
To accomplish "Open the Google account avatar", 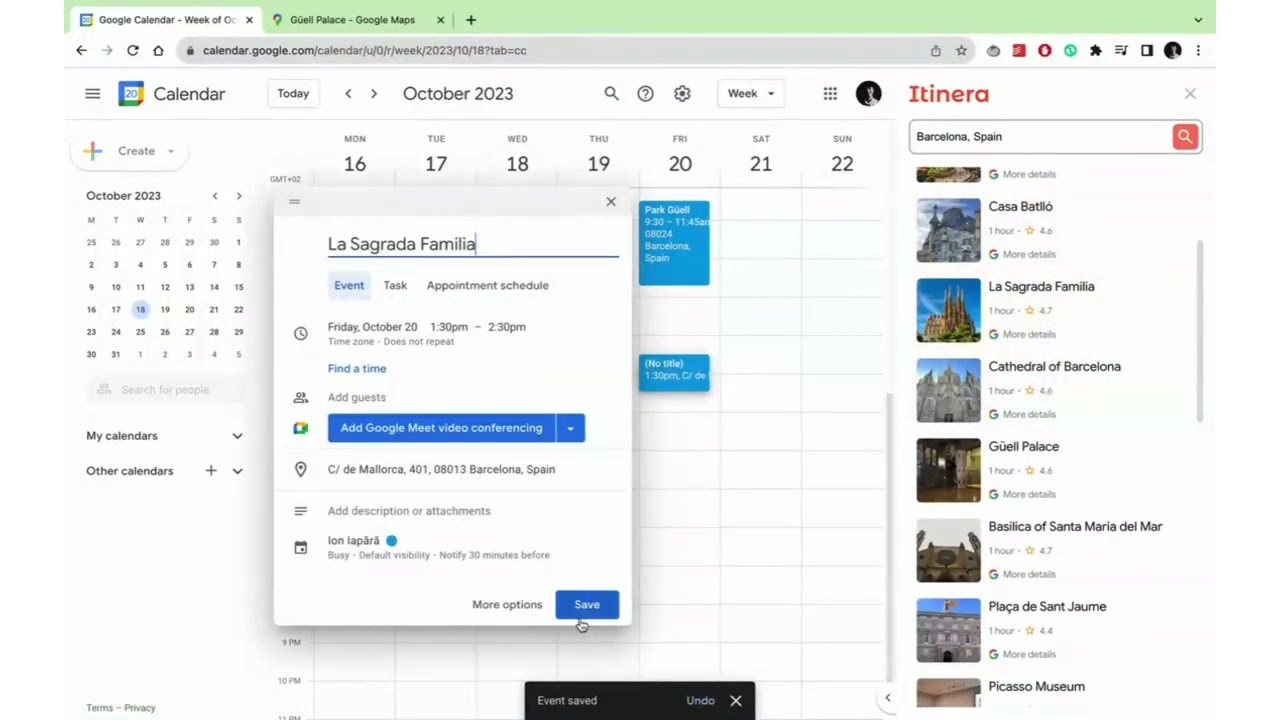I will coord(869,93).
